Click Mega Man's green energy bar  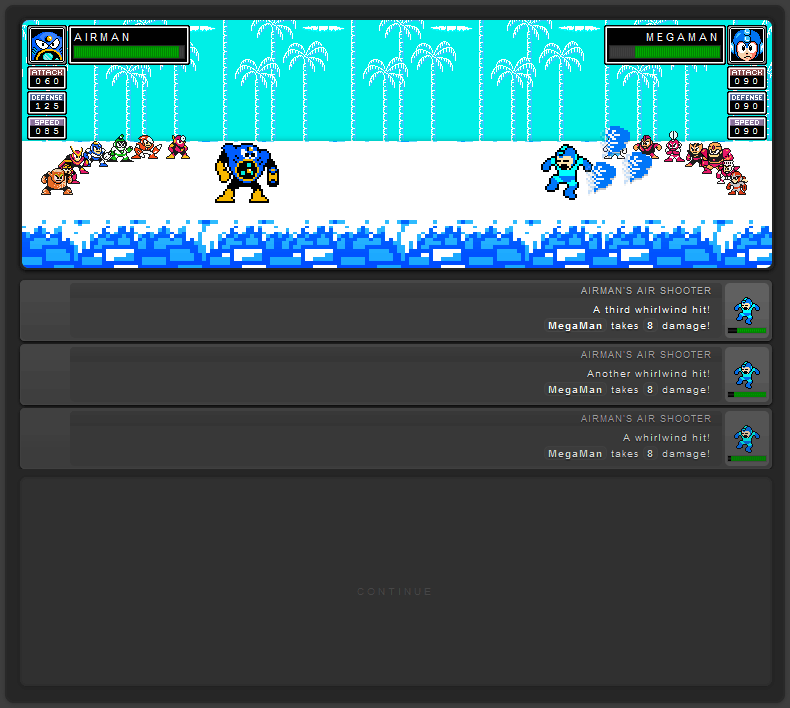(x=665, y=52)
